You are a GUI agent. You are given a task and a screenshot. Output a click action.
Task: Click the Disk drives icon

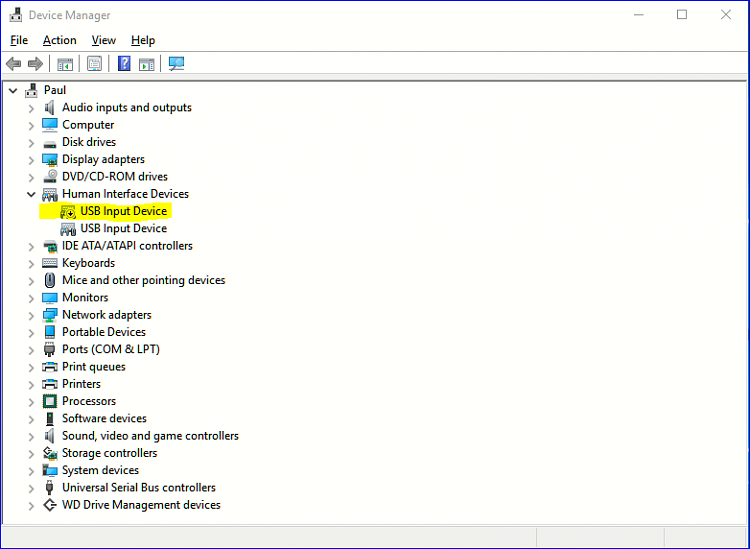(x=49, y=143)
